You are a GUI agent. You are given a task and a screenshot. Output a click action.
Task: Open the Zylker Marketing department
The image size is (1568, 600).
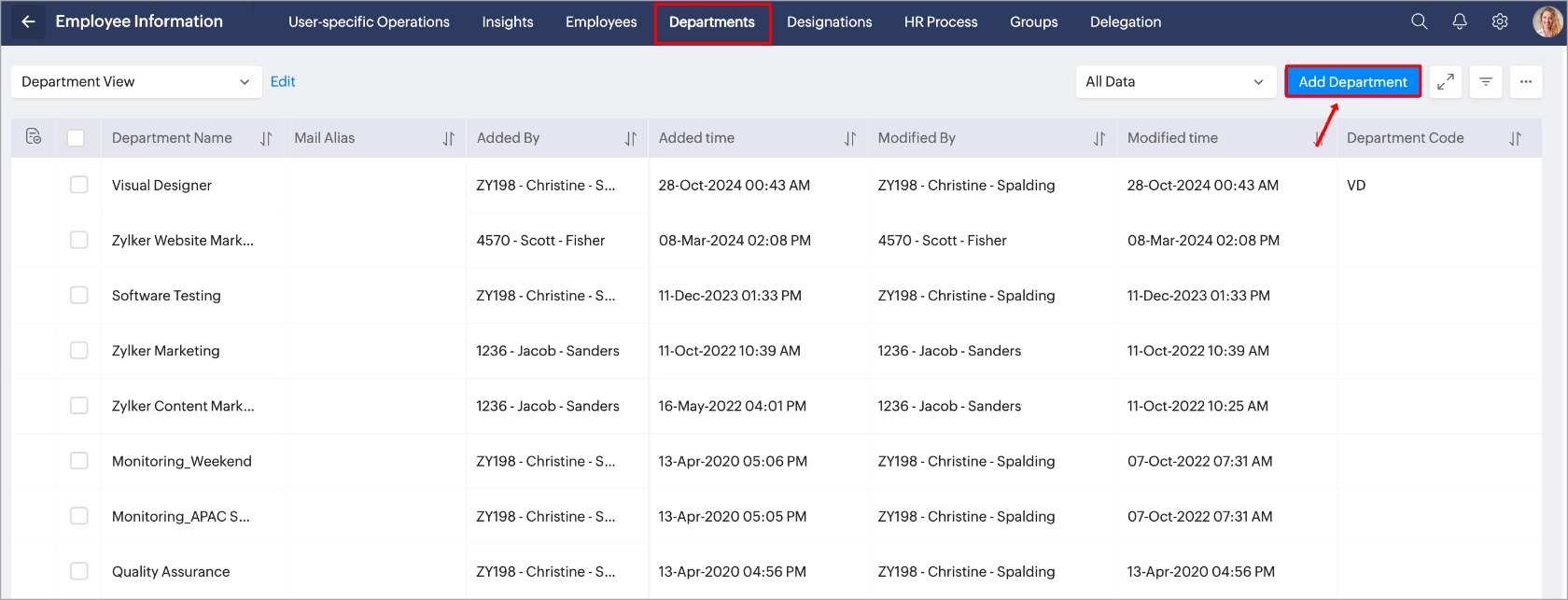coord(166,351)
